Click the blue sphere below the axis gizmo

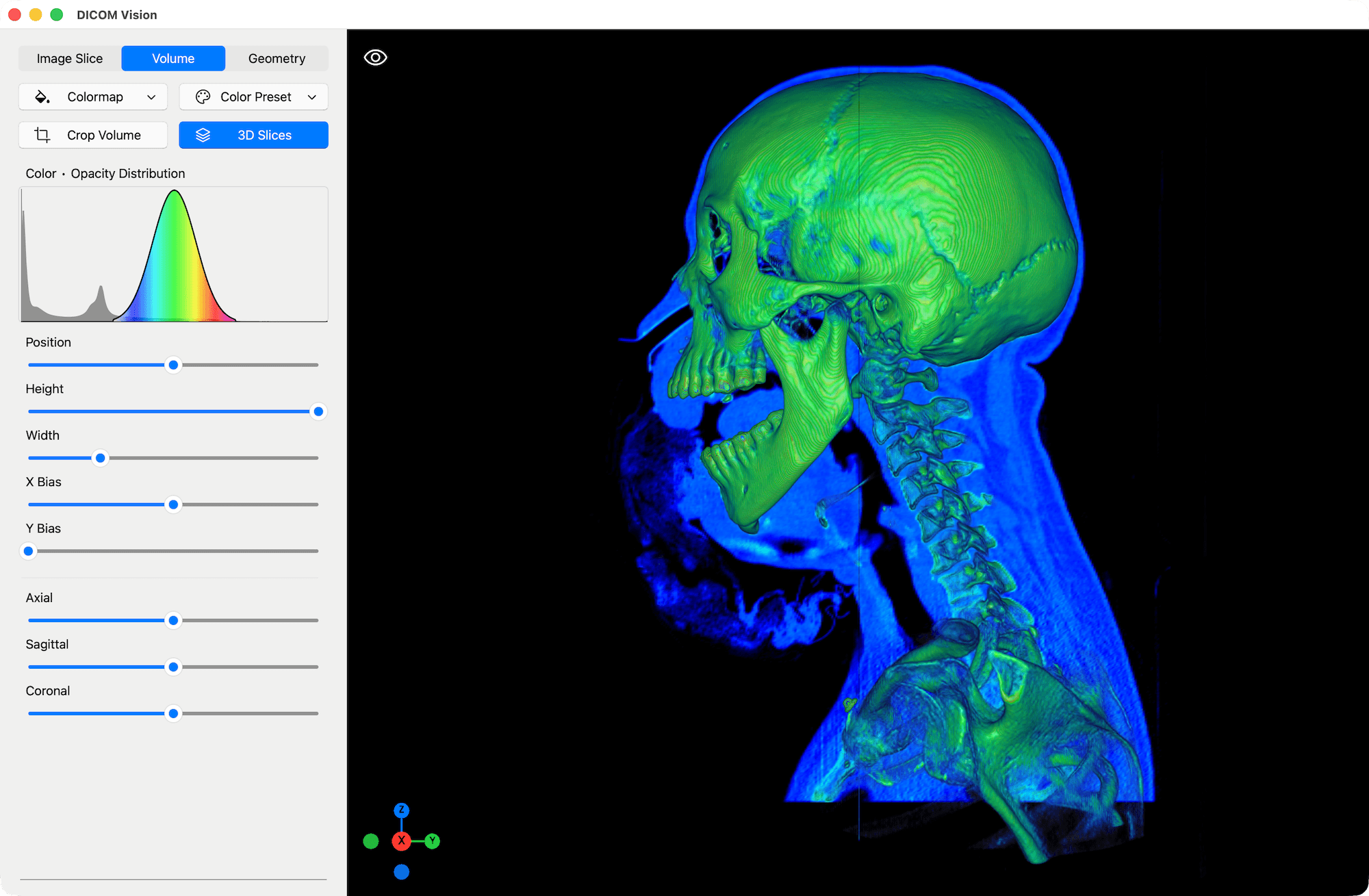pos(401,871)
